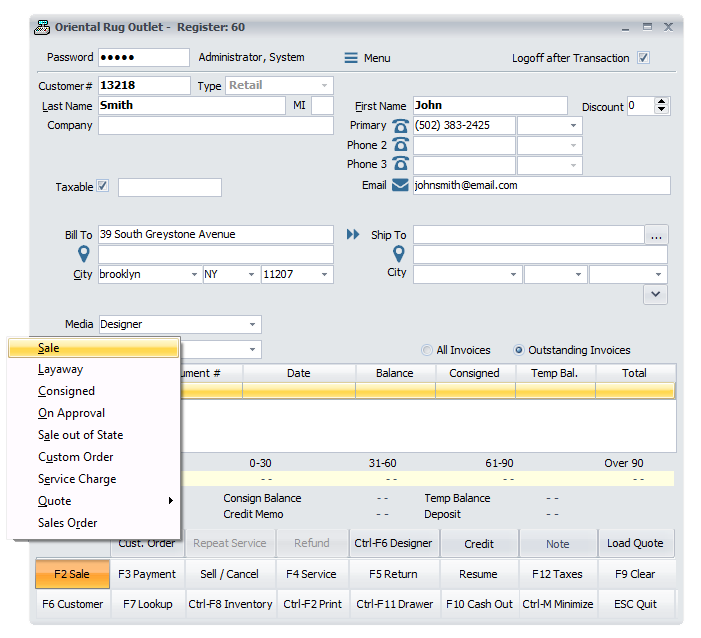Click the Credit button
The width and height of the screenshot is (701, 638).
point(479,543)
